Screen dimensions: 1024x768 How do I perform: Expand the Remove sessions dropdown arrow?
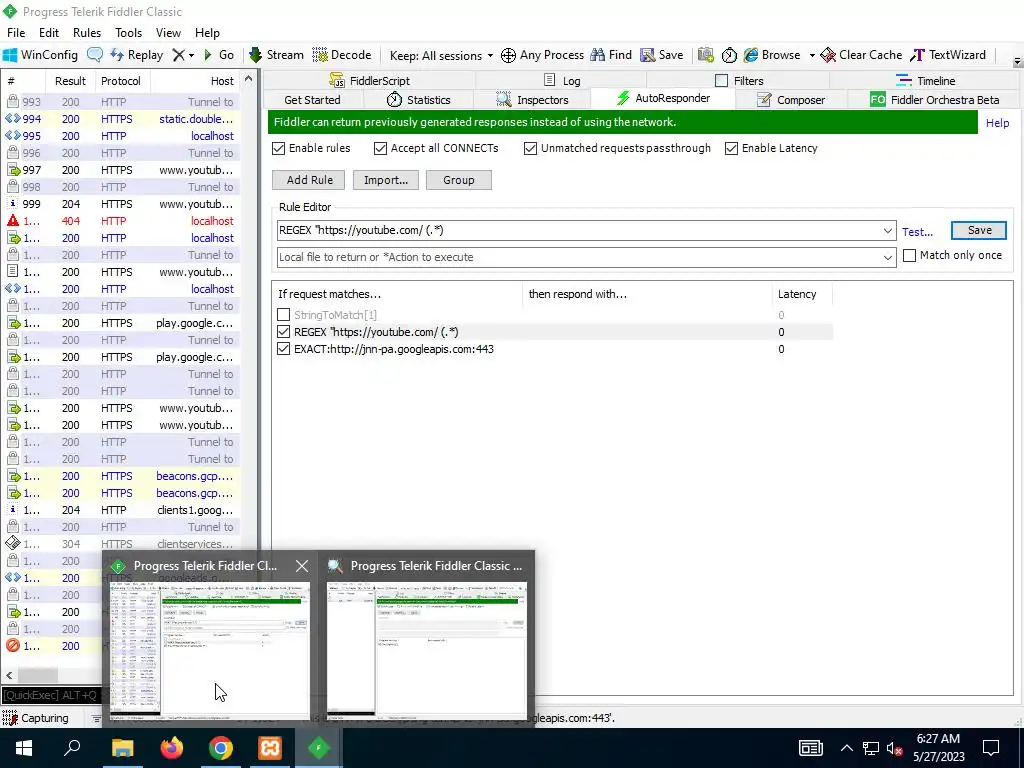tap(191, 56)
